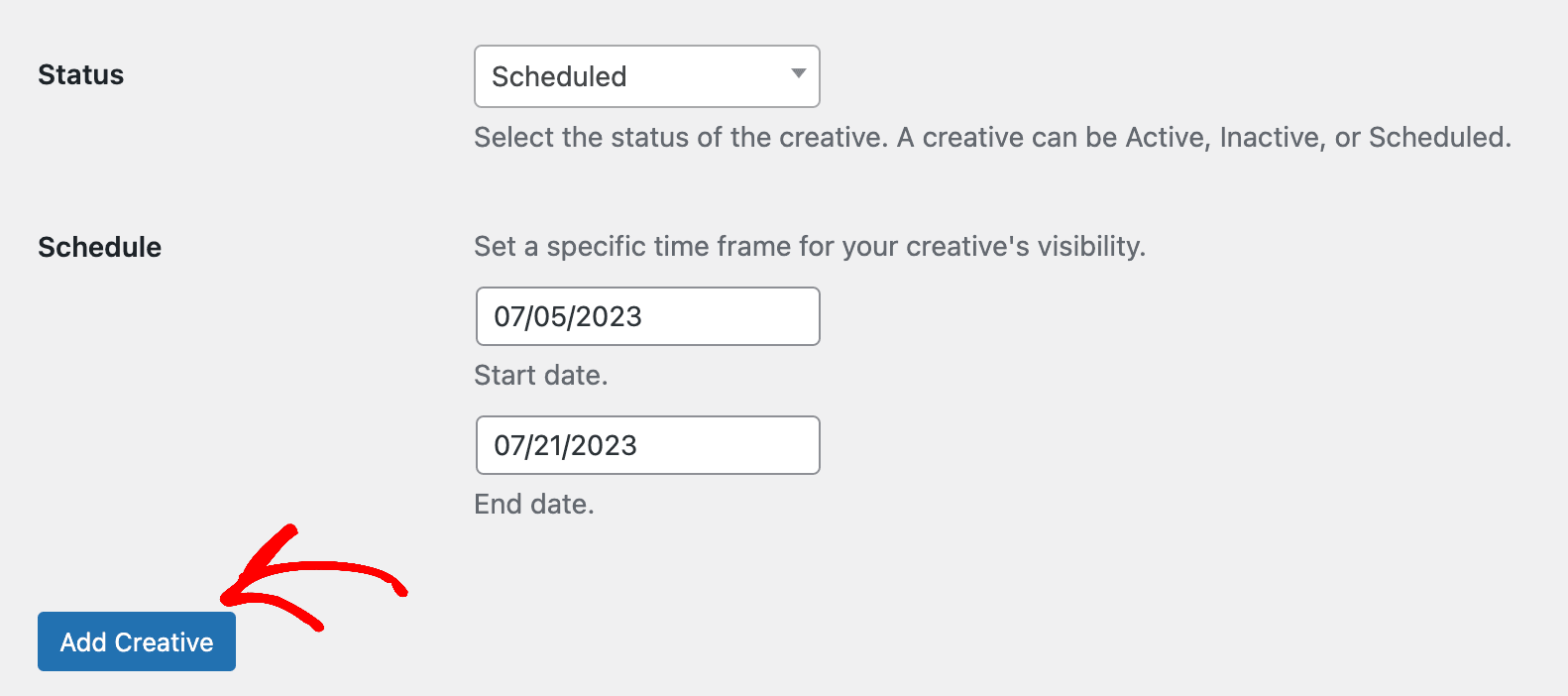This screenshot has height=696, width=1568.
Task: Click the red arrow annotation graphic
Action: coord(312,581)
